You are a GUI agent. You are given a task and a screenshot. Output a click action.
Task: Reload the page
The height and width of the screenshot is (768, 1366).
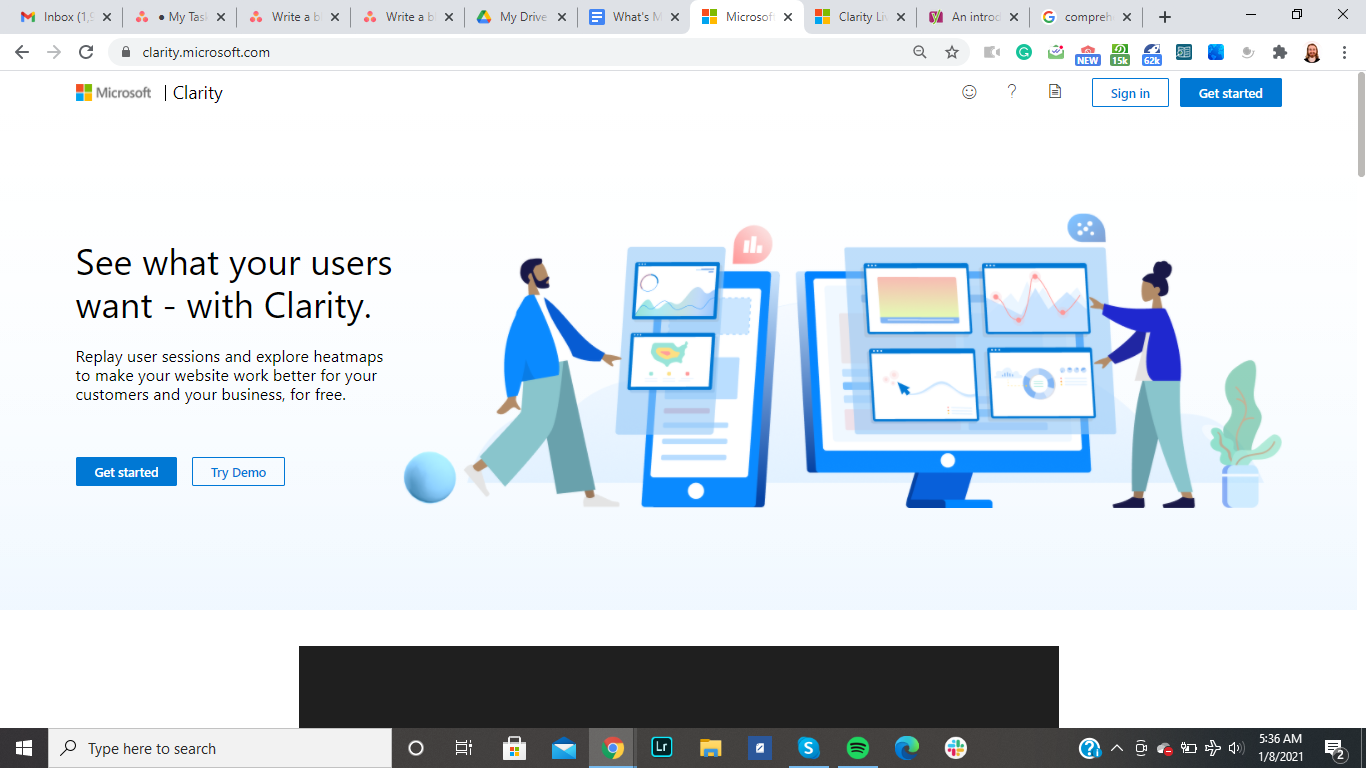(x=86, y=52)
